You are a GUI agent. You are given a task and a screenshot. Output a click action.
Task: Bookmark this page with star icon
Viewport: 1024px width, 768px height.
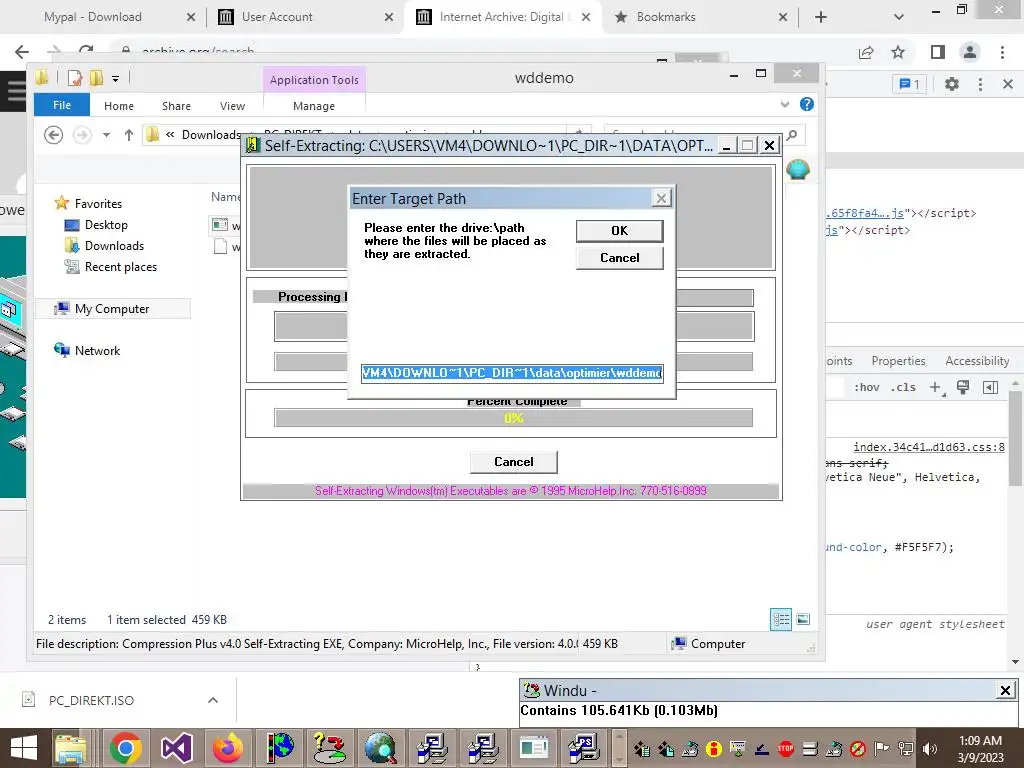point(898,52)
